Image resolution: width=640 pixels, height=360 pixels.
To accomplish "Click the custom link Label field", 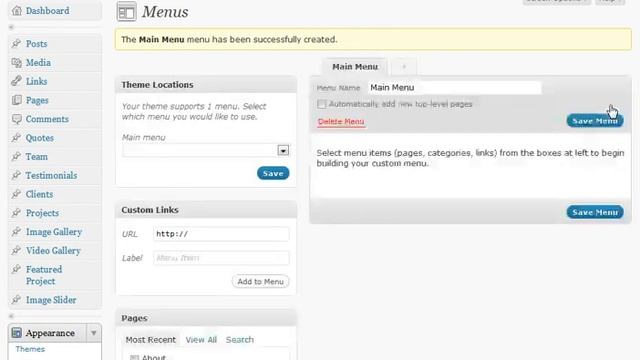I will [221, 258].
